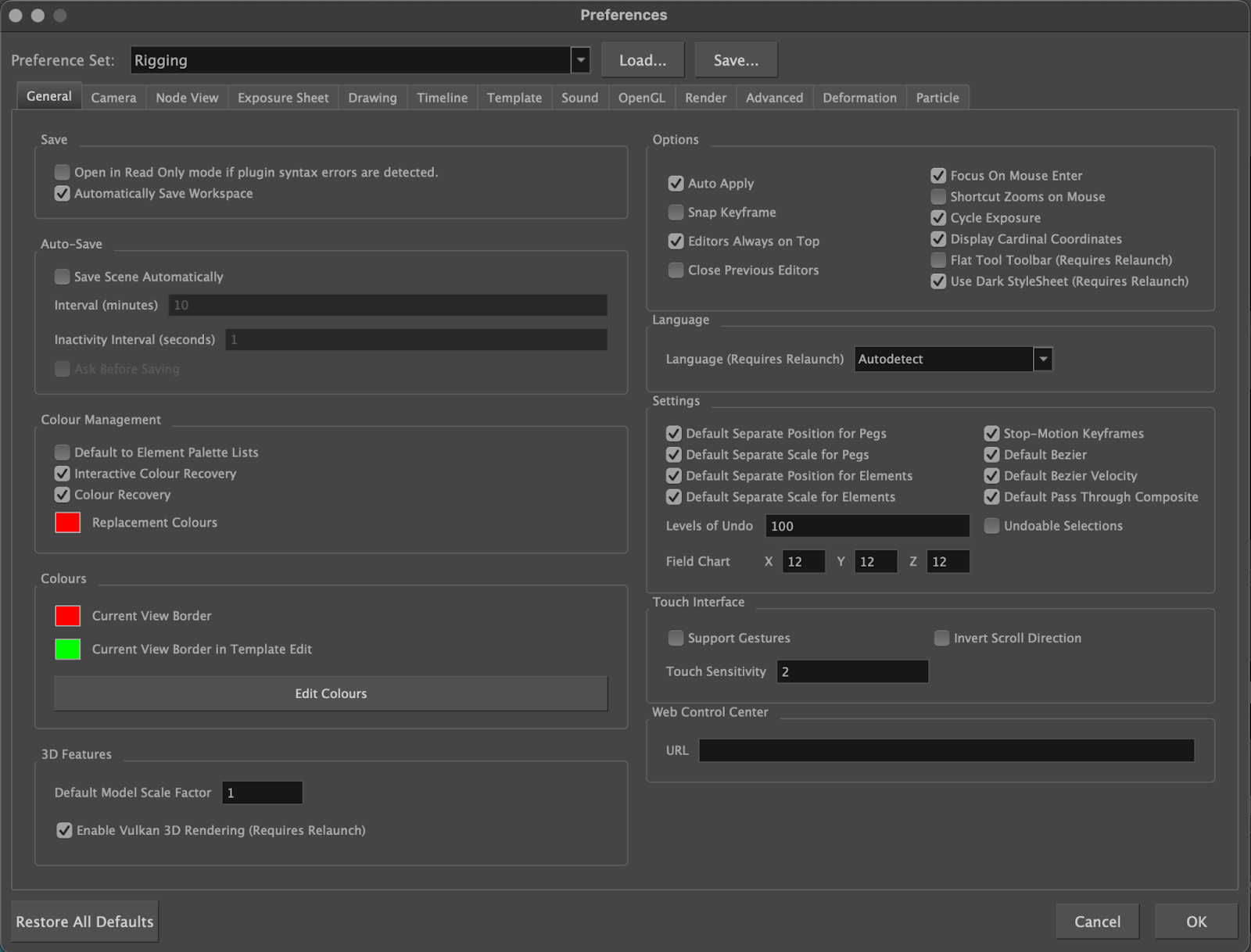Click the Load... button
Viewport: 1251px width, 952px height.
click(642, 60)
